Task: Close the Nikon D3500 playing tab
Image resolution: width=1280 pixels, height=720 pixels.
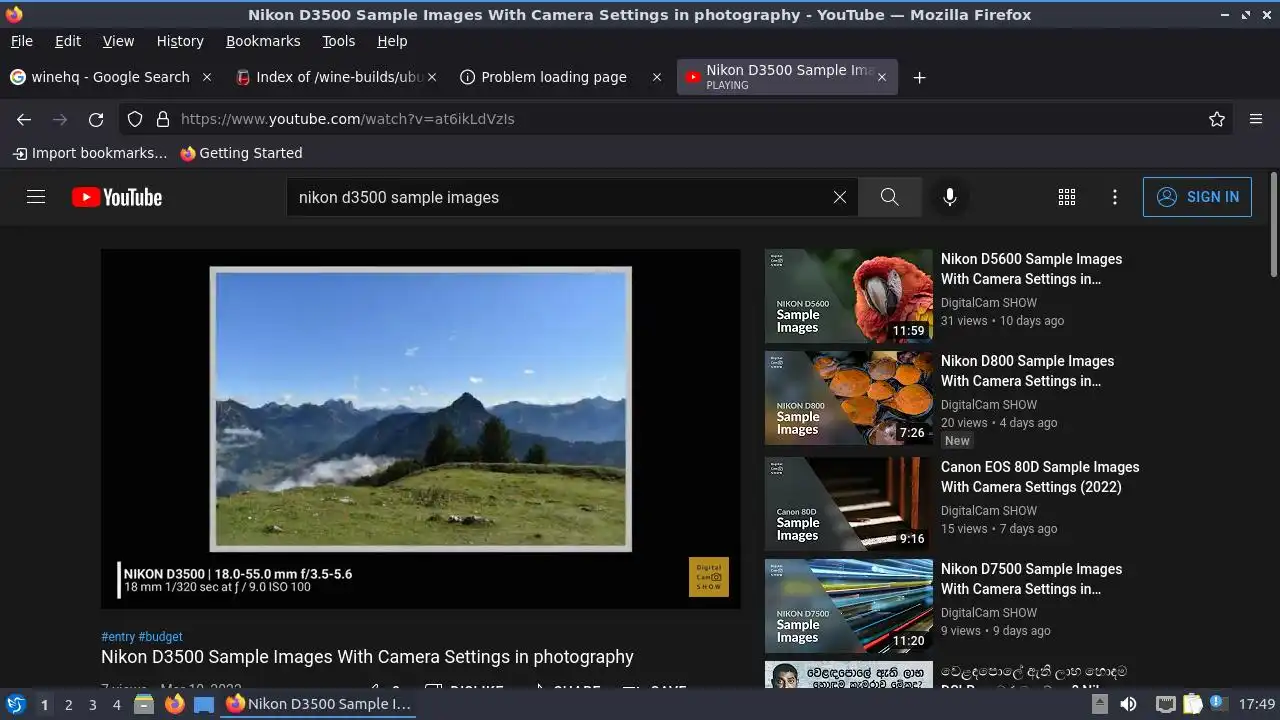Action: coord(881,77)
